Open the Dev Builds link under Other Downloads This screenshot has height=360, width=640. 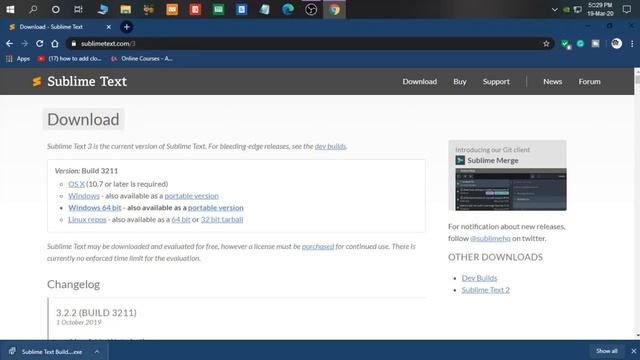coord(479,278)
